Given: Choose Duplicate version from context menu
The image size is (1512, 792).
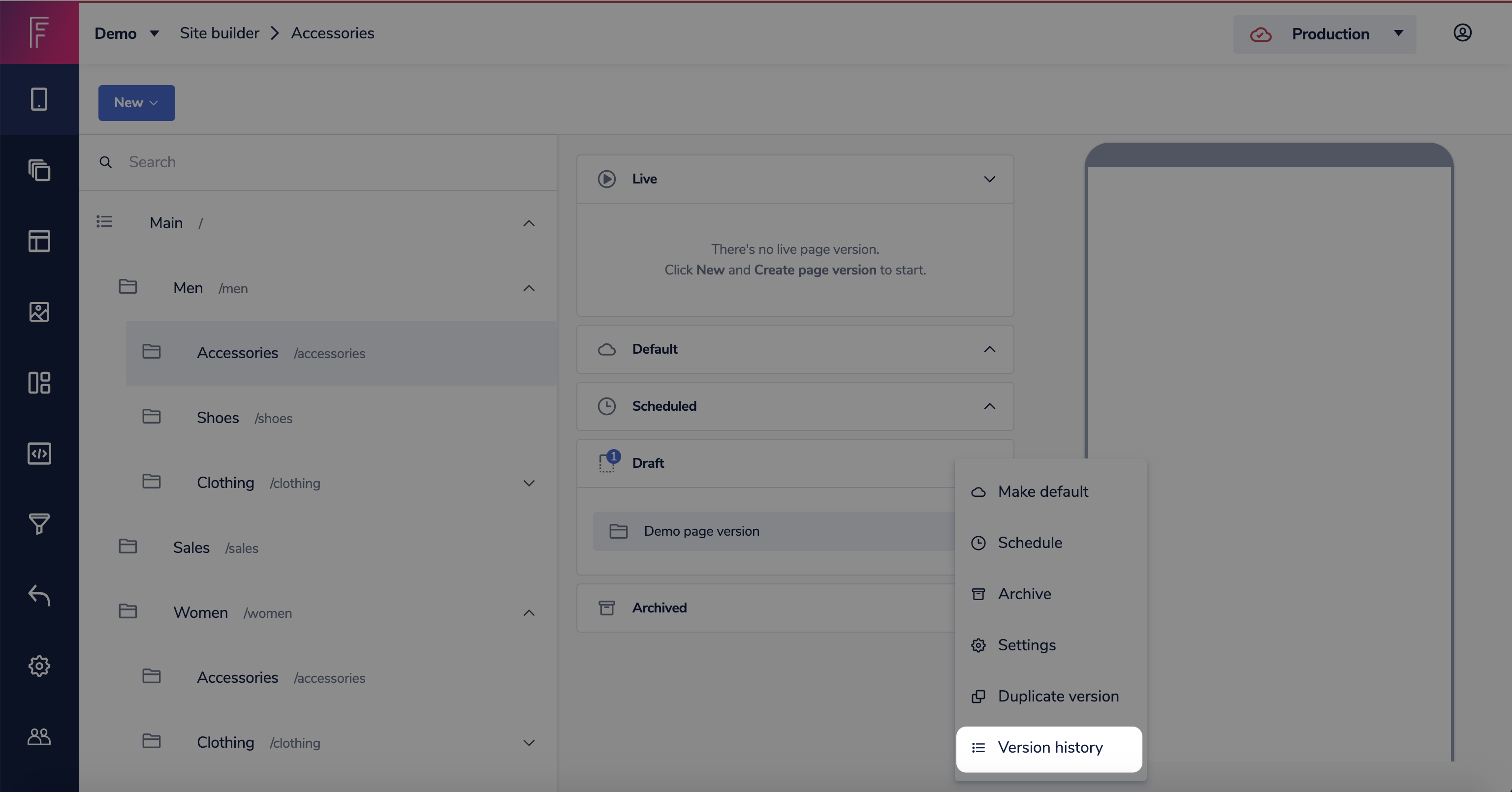Looking at the screenshot, I should pyautogui.click(x=1049, y=697).
